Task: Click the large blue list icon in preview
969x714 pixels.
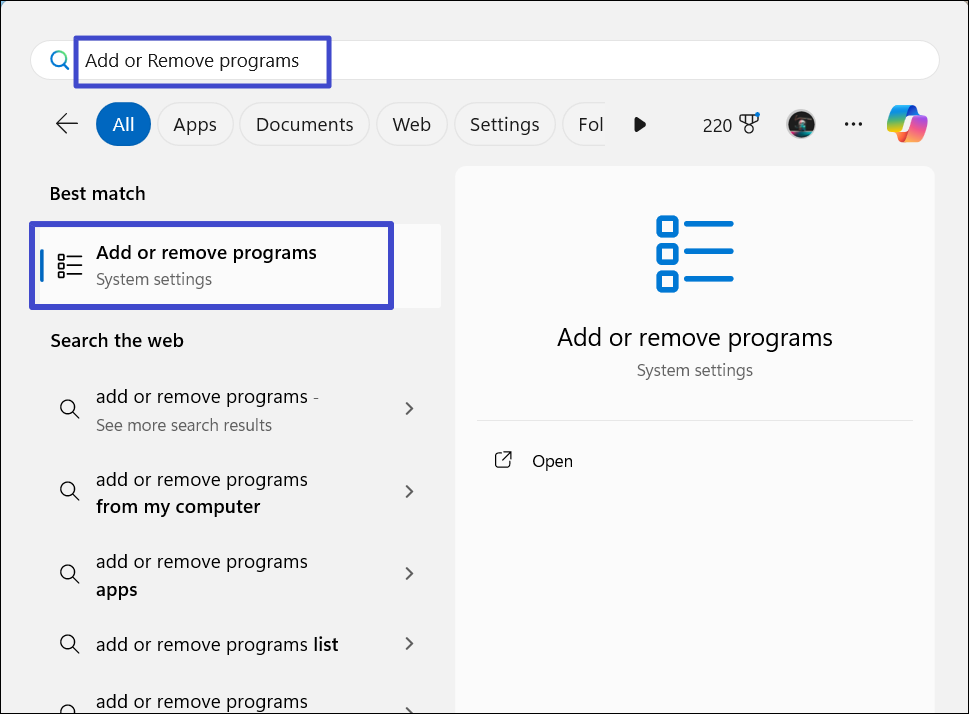Action: [x=695, y=254]
